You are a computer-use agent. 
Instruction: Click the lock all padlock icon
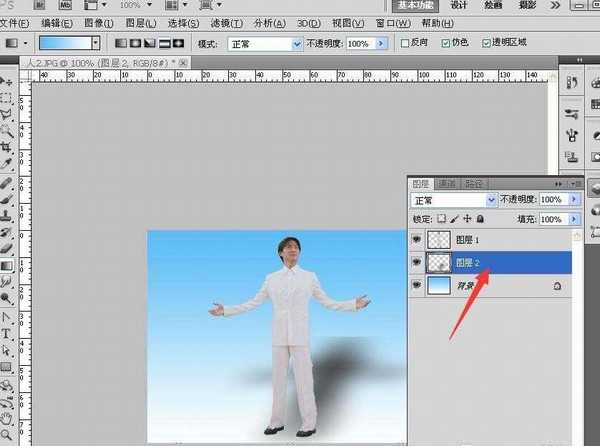(480, 218)
